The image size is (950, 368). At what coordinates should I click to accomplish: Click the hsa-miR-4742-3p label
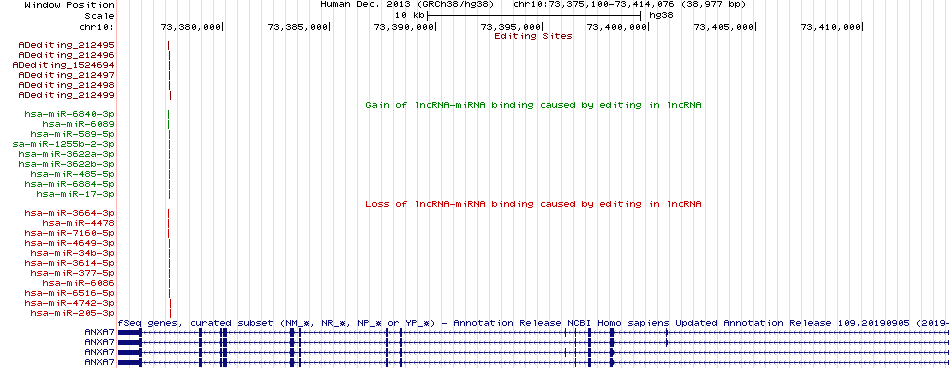(x=70, y=303)
